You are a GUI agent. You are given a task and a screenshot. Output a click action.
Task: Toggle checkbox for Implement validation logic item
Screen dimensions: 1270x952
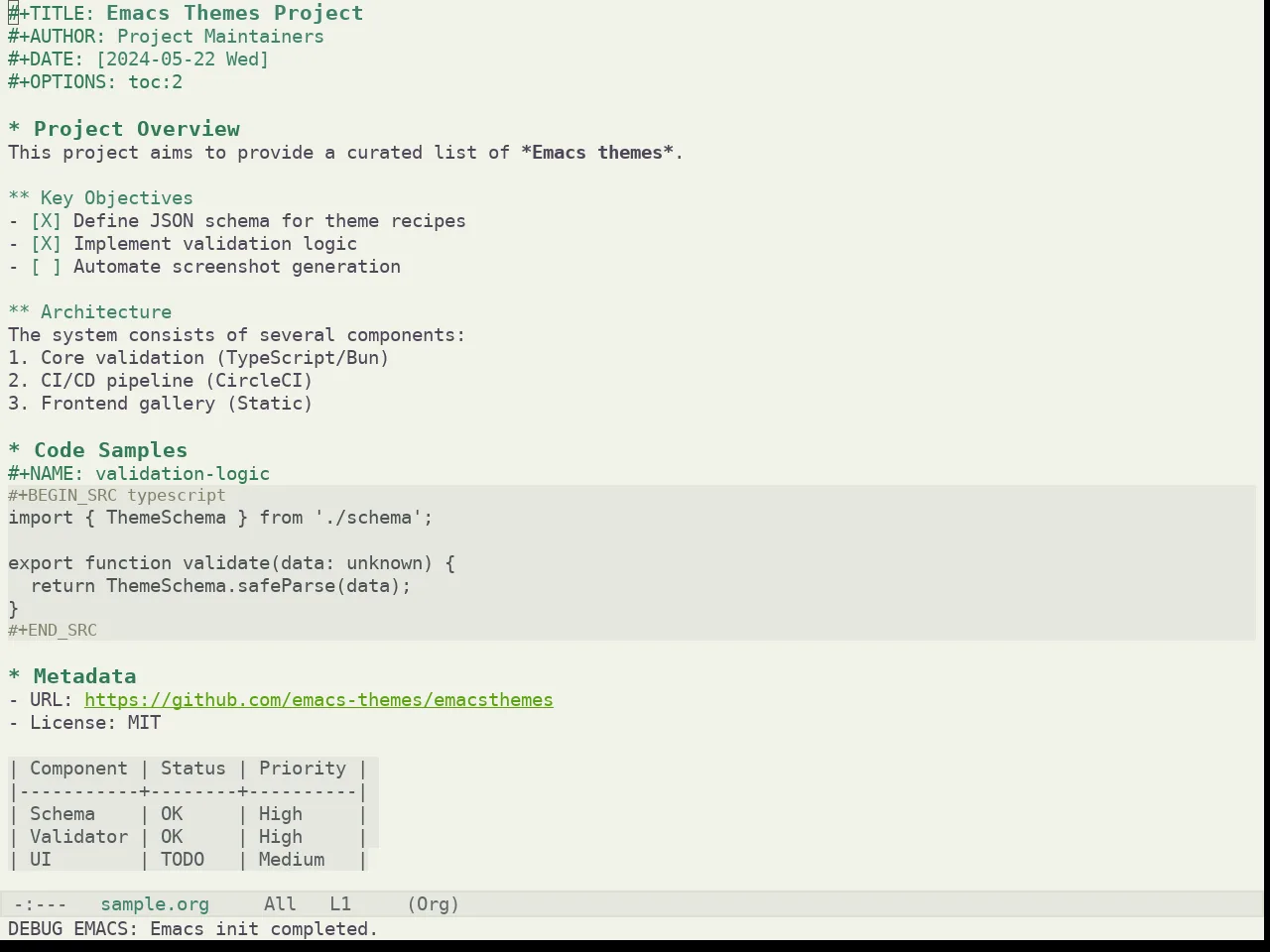click(46, 244)
